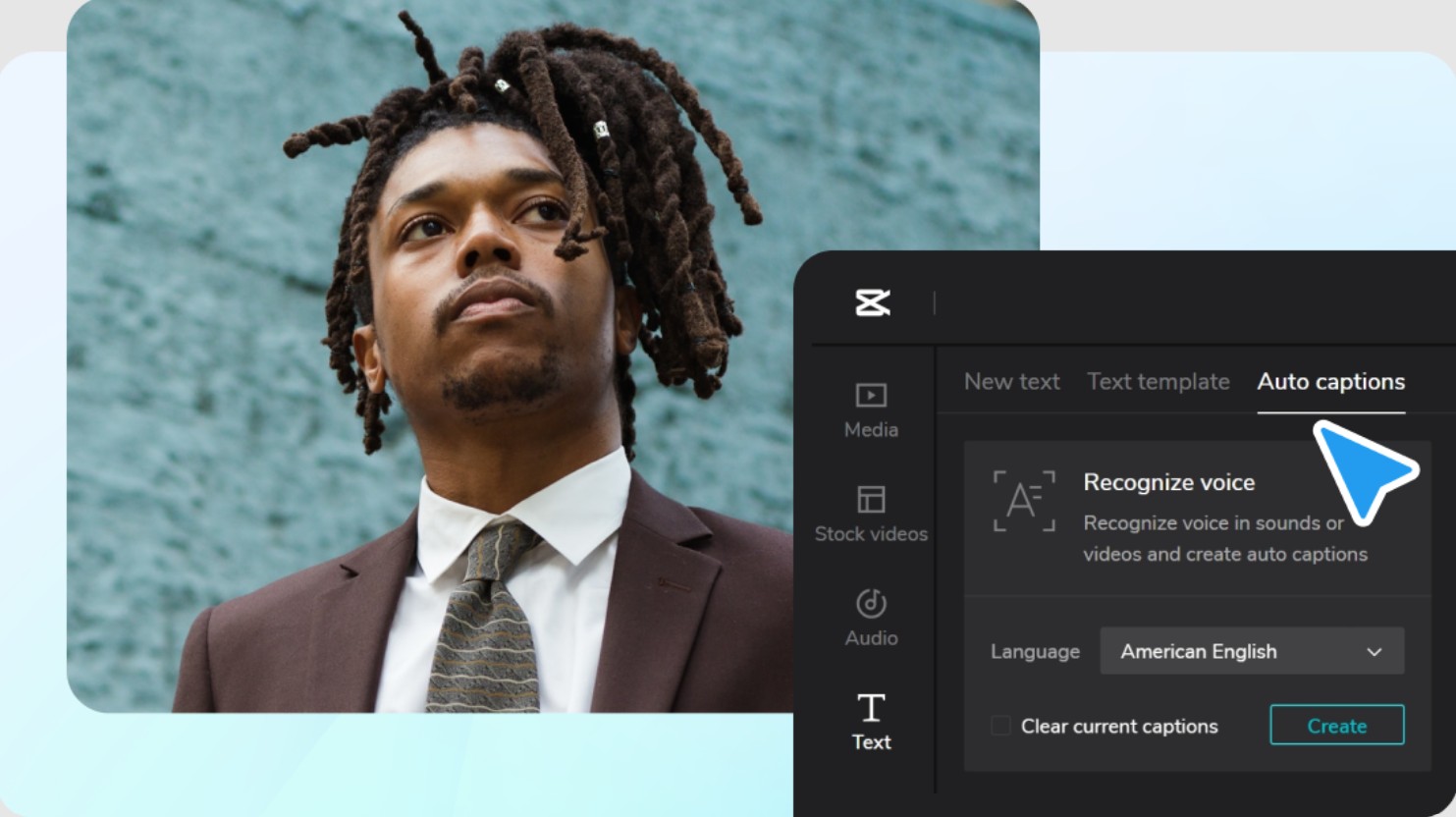Click the 'Recognize voice in sounds or' description
The height and width of the screenshot is (817, 1456).
(1213, 523)
